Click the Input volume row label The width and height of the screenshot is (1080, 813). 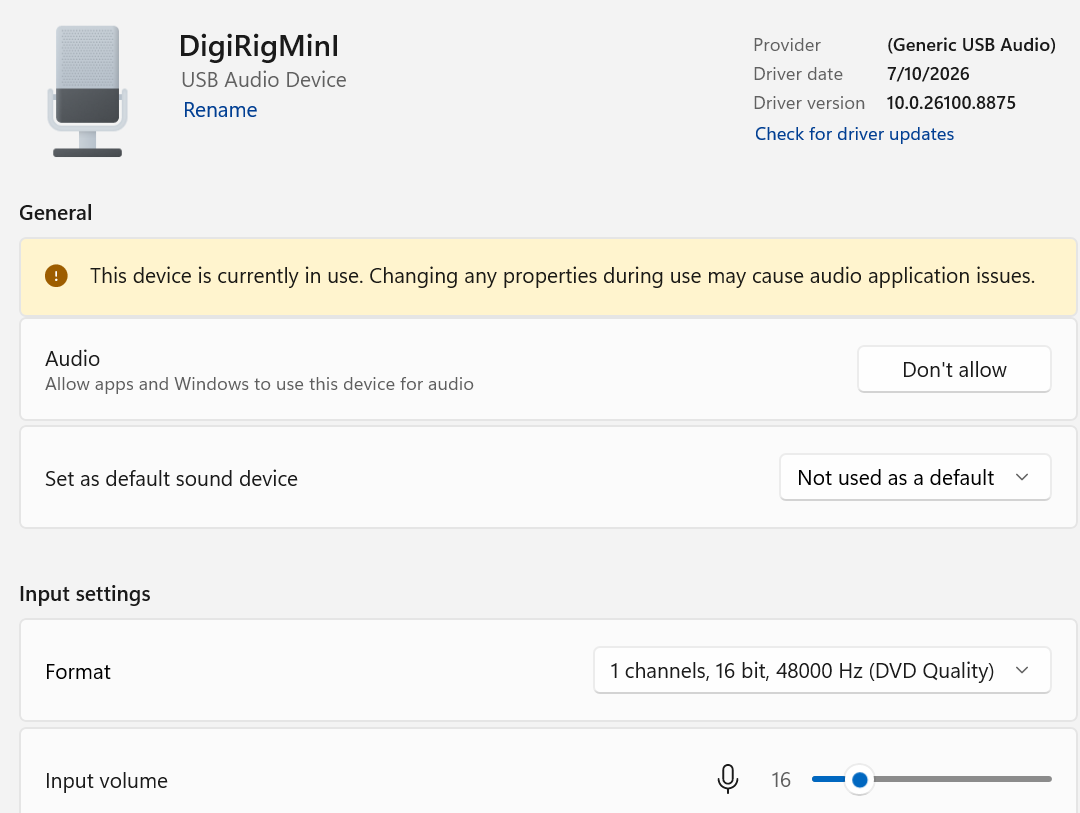[107, 781]
